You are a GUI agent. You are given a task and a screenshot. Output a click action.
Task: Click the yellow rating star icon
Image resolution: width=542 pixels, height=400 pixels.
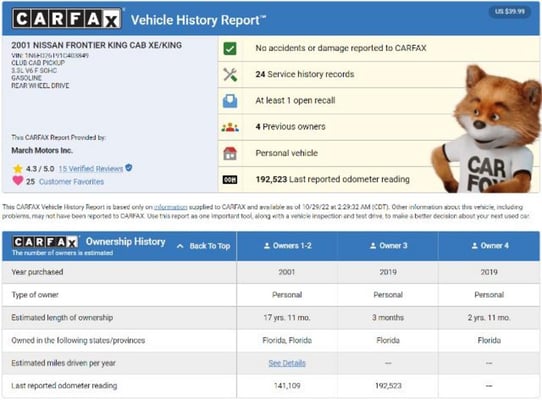click(18, 169)
